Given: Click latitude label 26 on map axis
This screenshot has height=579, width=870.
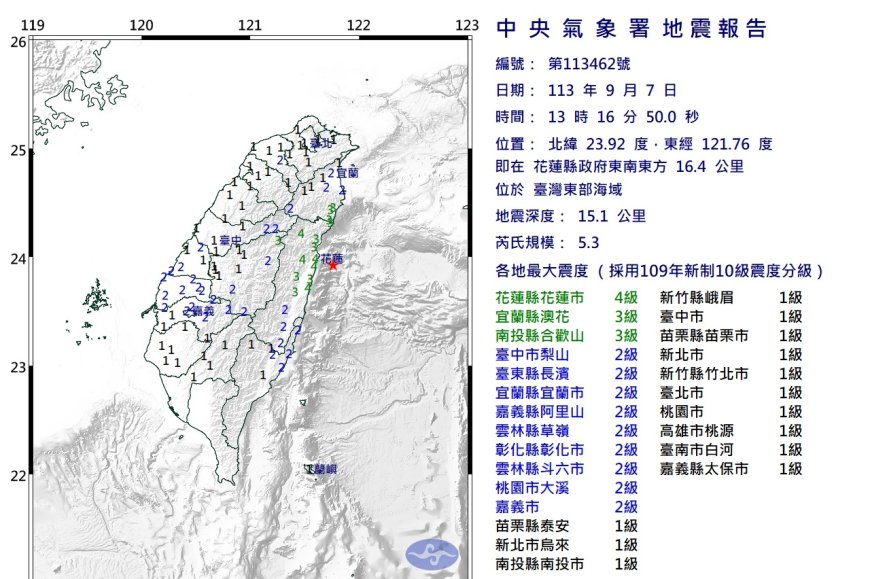Looking at the screenshot, I should coord(18,42).
